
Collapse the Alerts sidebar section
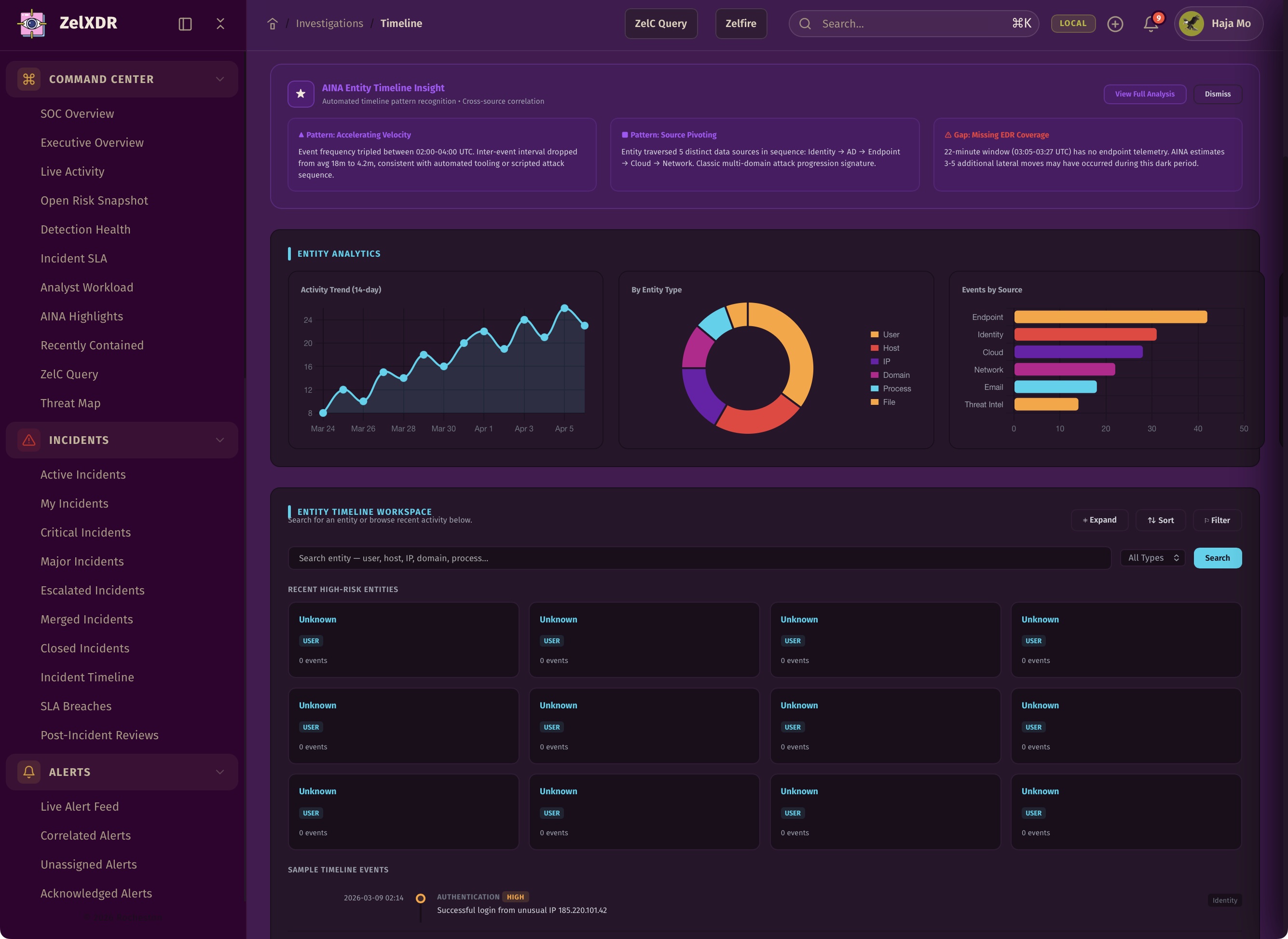pos(220,772)
